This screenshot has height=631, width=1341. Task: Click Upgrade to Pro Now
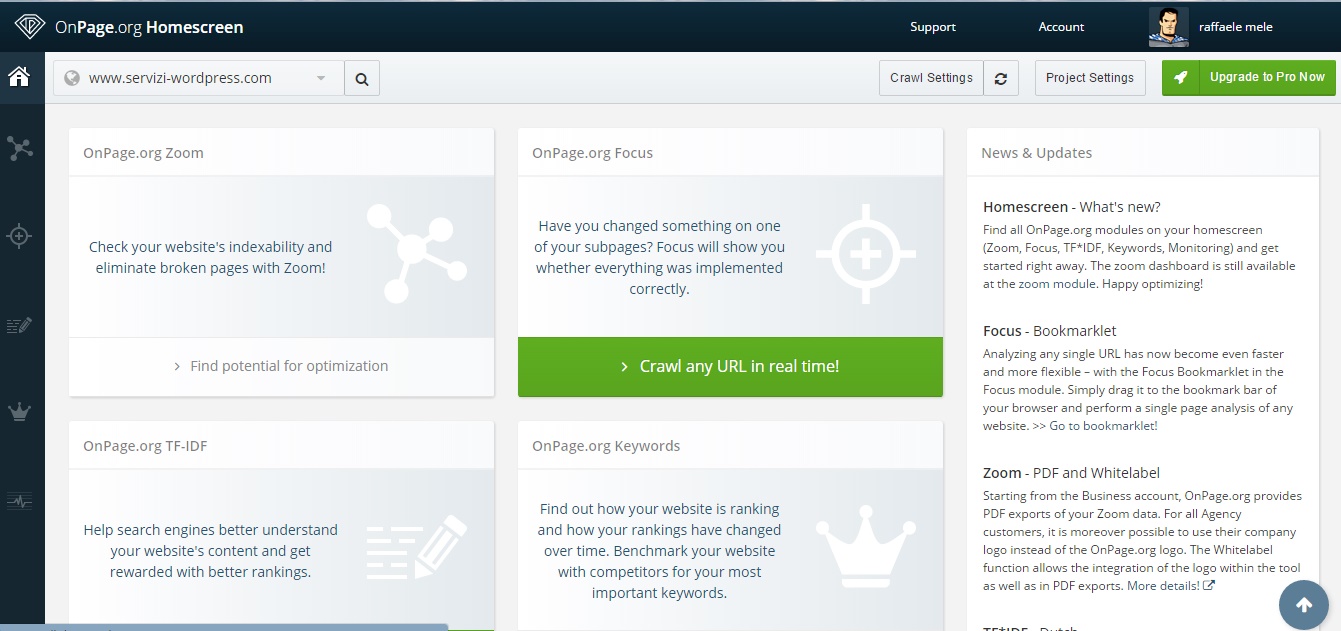coord(1248,77)
